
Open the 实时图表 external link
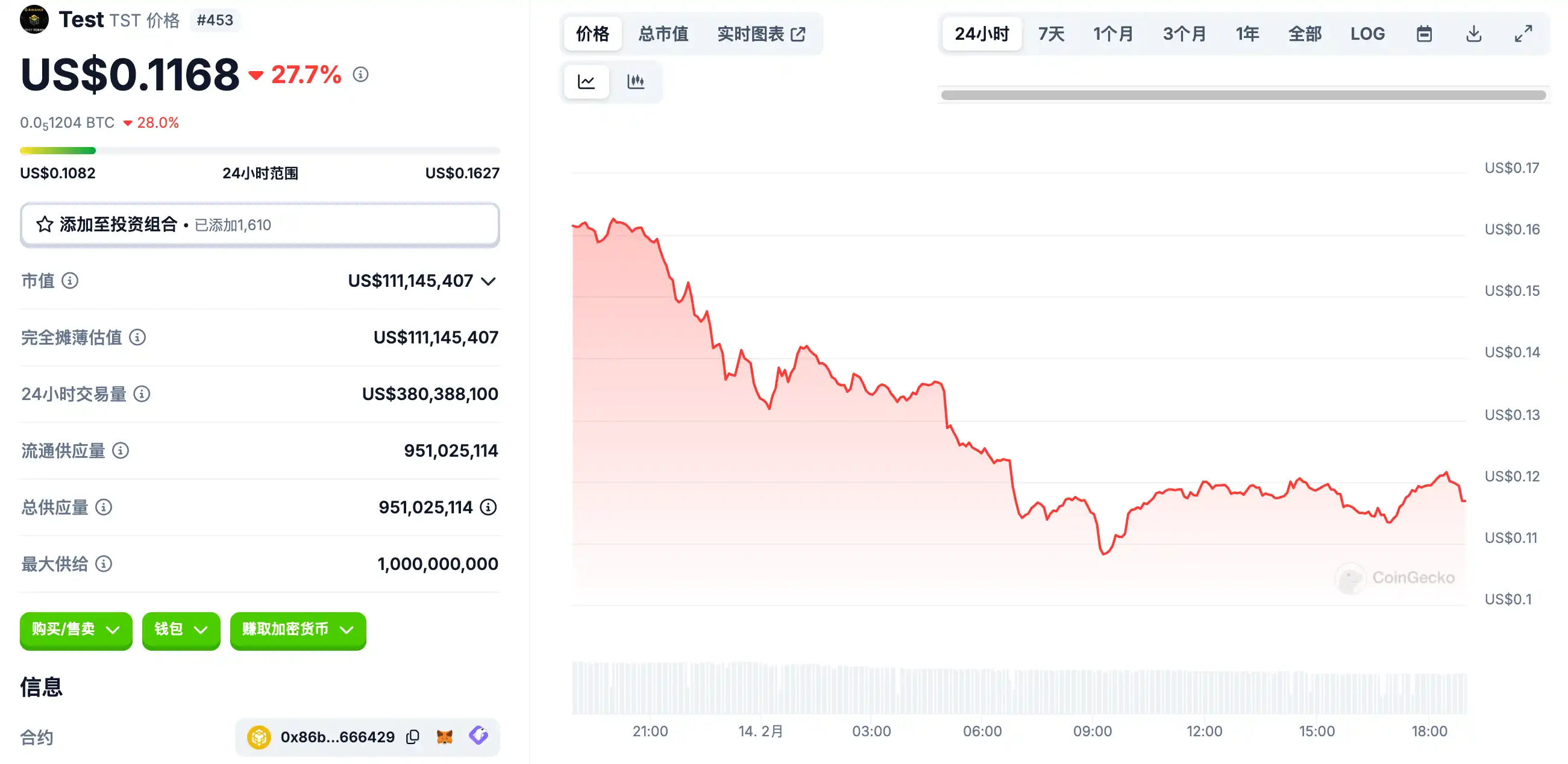point(761,34)
